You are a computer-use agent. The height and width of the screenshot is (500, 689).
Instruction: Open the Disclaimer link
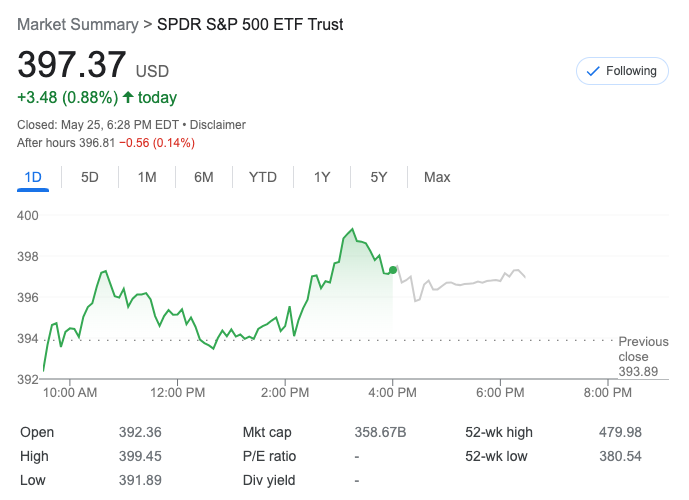tap(218, 125)
